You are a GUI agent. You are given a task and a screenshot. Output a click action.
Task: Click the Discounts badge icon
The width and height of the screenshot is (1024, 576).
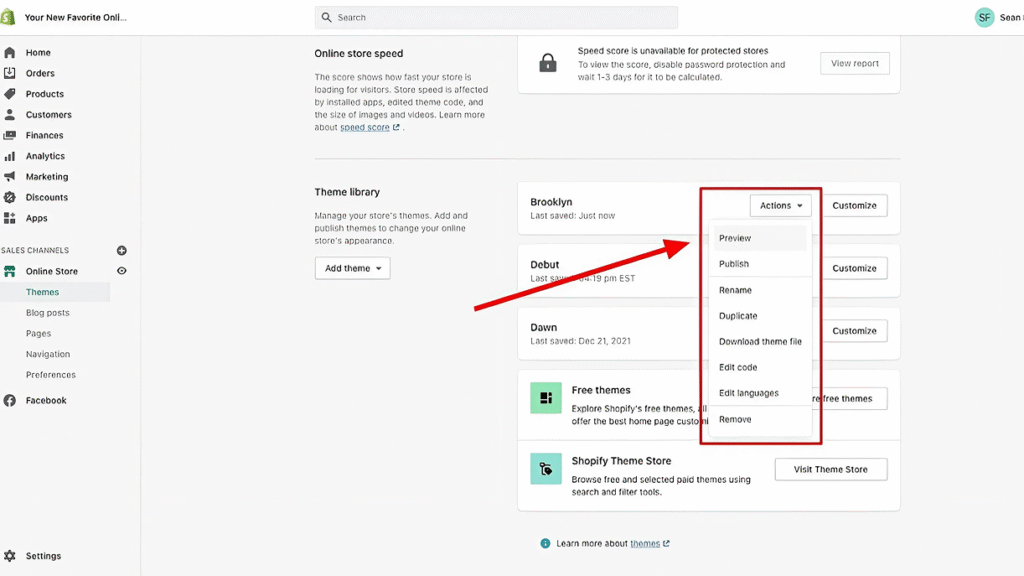(x=10, y=197)
